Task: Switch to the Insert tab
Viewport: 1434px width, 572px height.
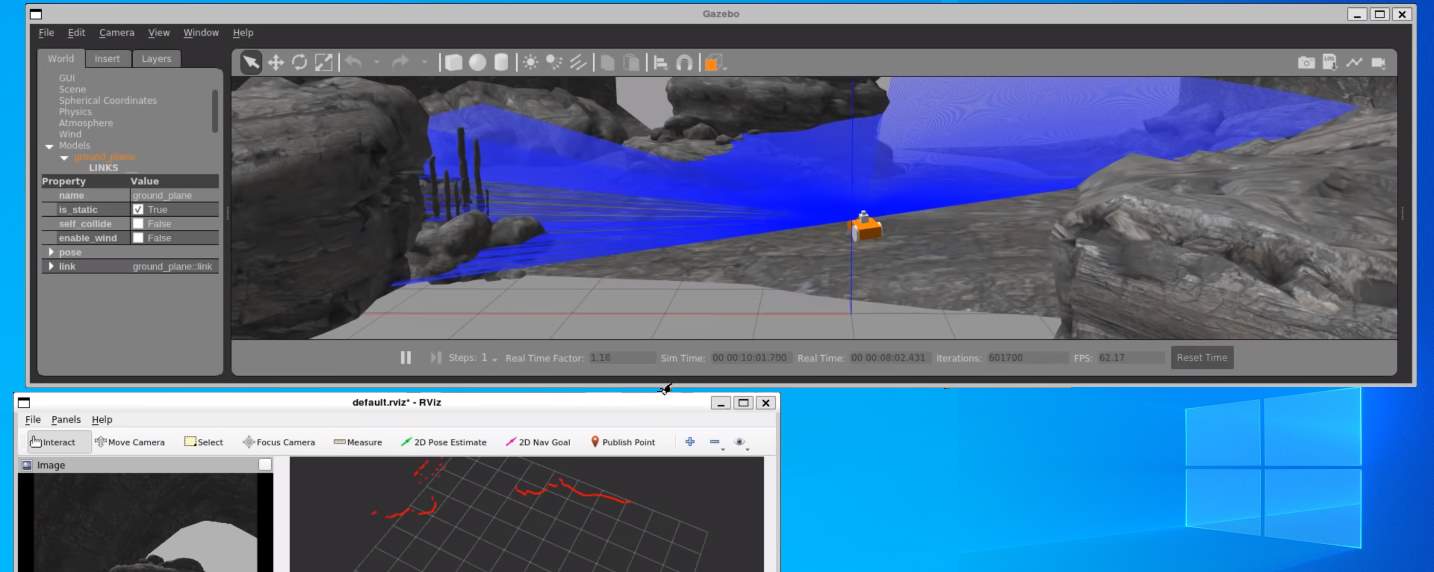Action: point(107,59)
